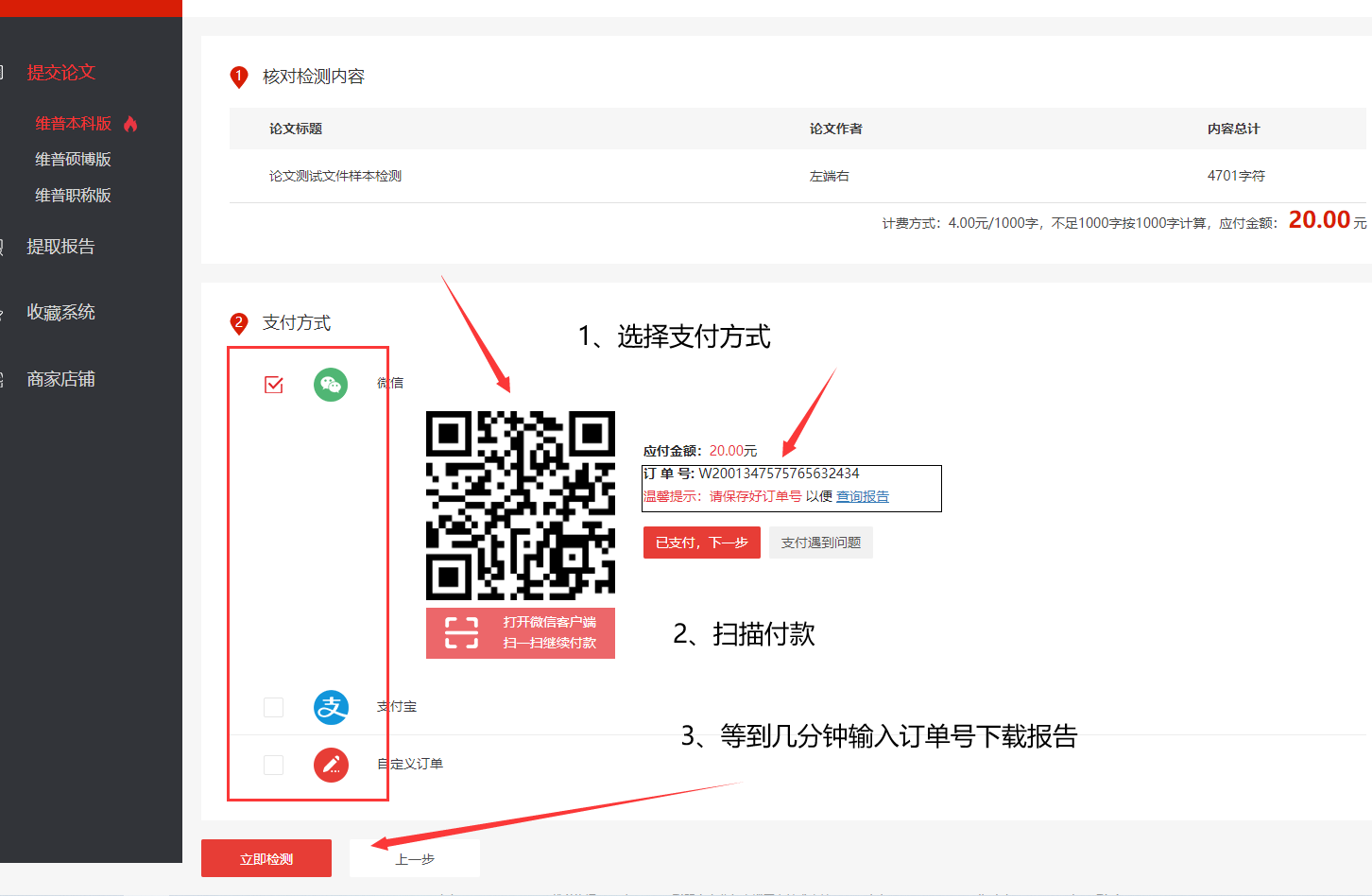The image size is (1372, 896).
Task: Click the 已支付，下一步 button
Action: [702, 543]
